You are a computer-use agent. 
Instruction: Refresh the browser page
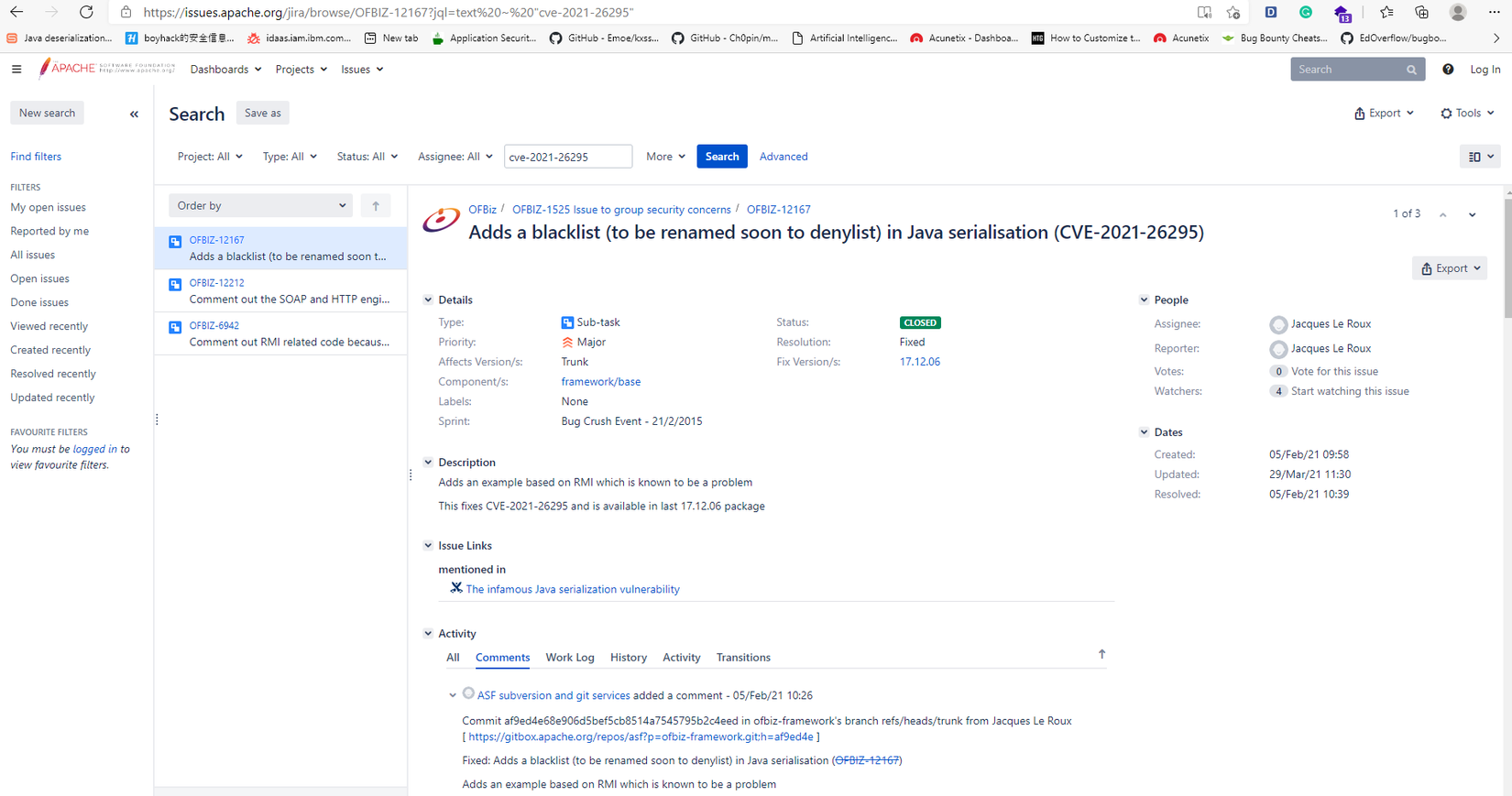point(86,12)
